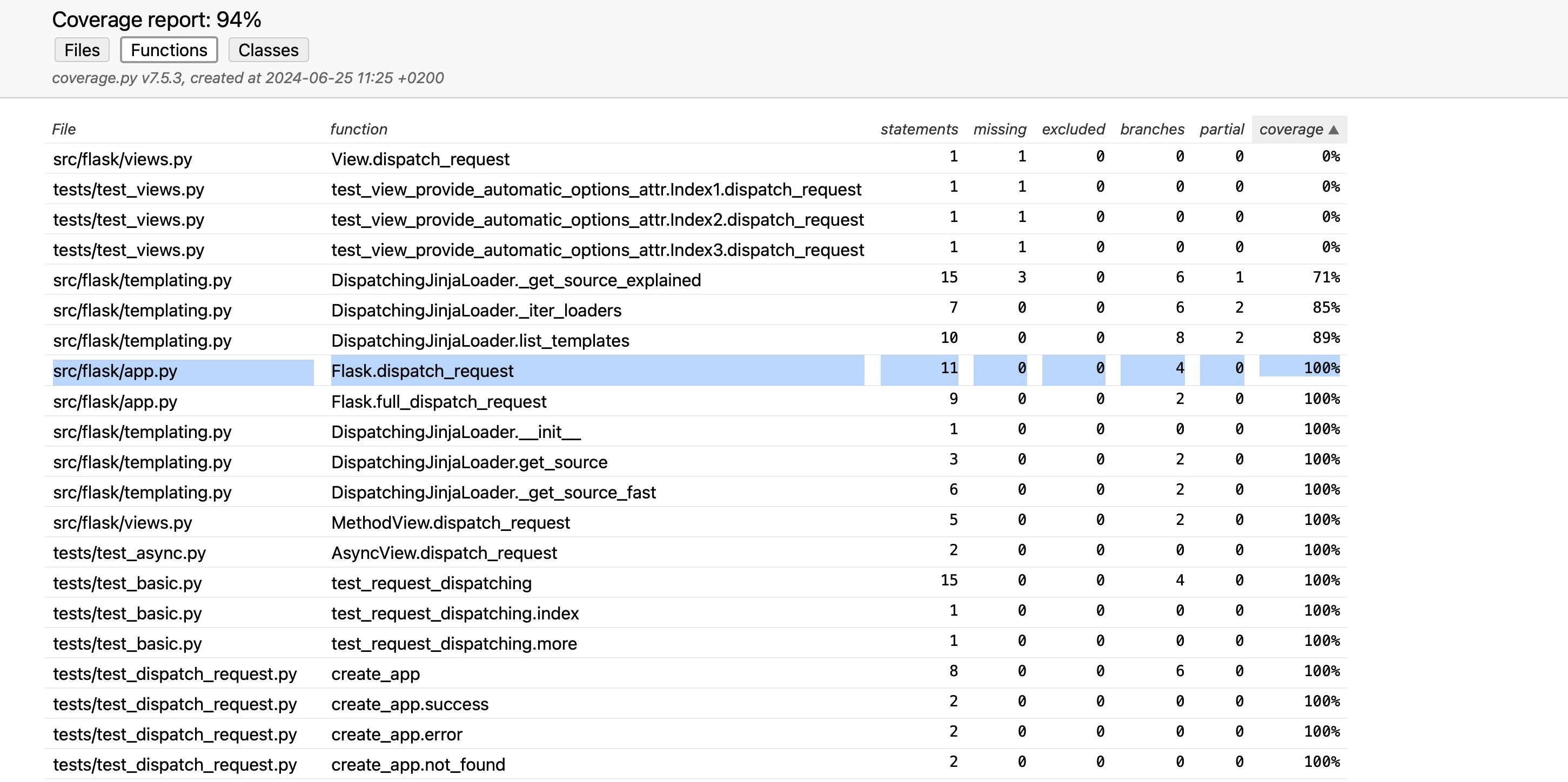Open the Flask.full_dispatch_request function link
1568x782 pixels.
point(439,402)
